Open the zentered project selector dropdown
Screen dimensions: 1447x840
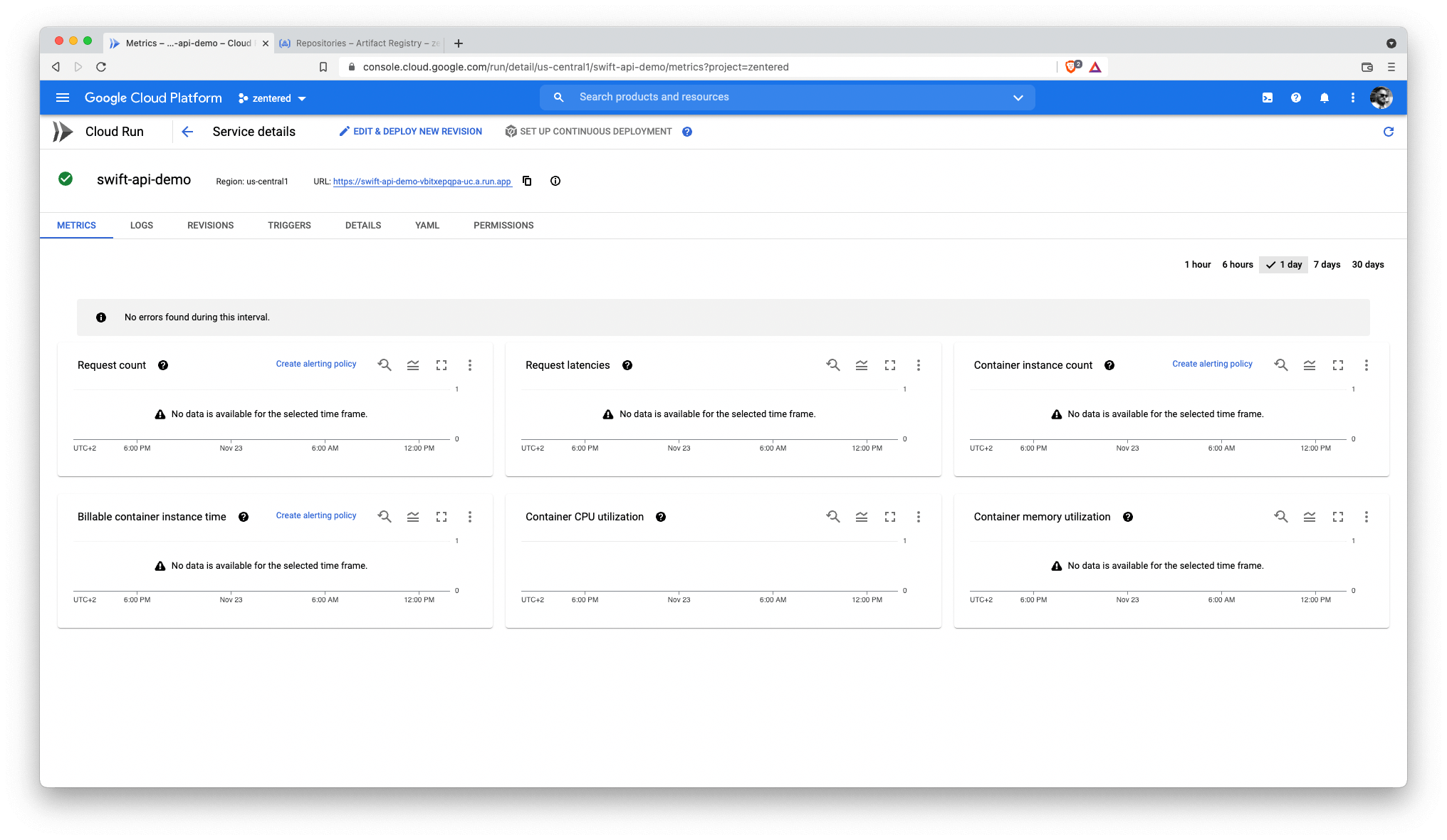pos(273,98)
